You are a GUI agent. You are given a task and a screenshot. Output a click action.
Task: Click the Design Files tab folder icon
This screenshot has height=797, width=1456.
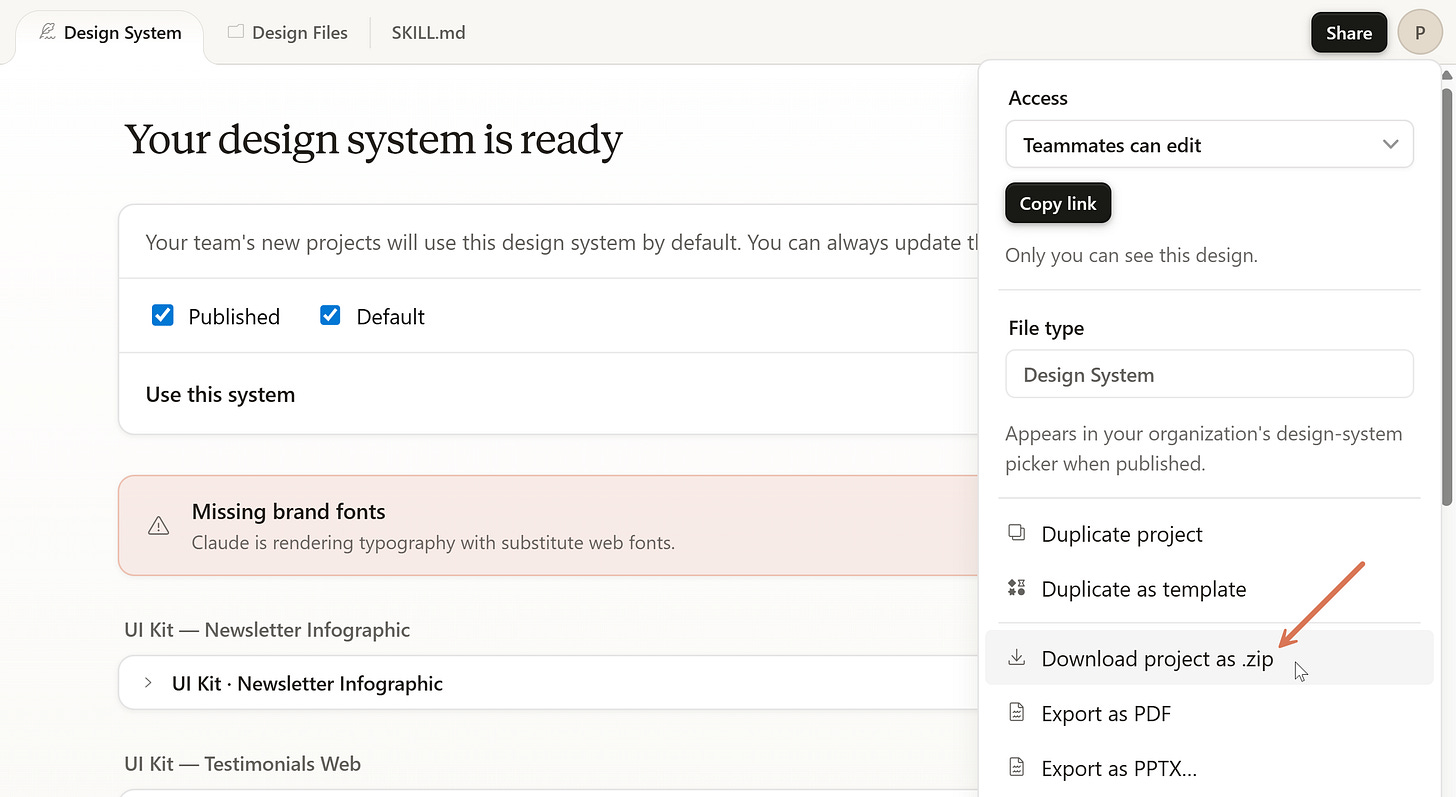point(236,32)
